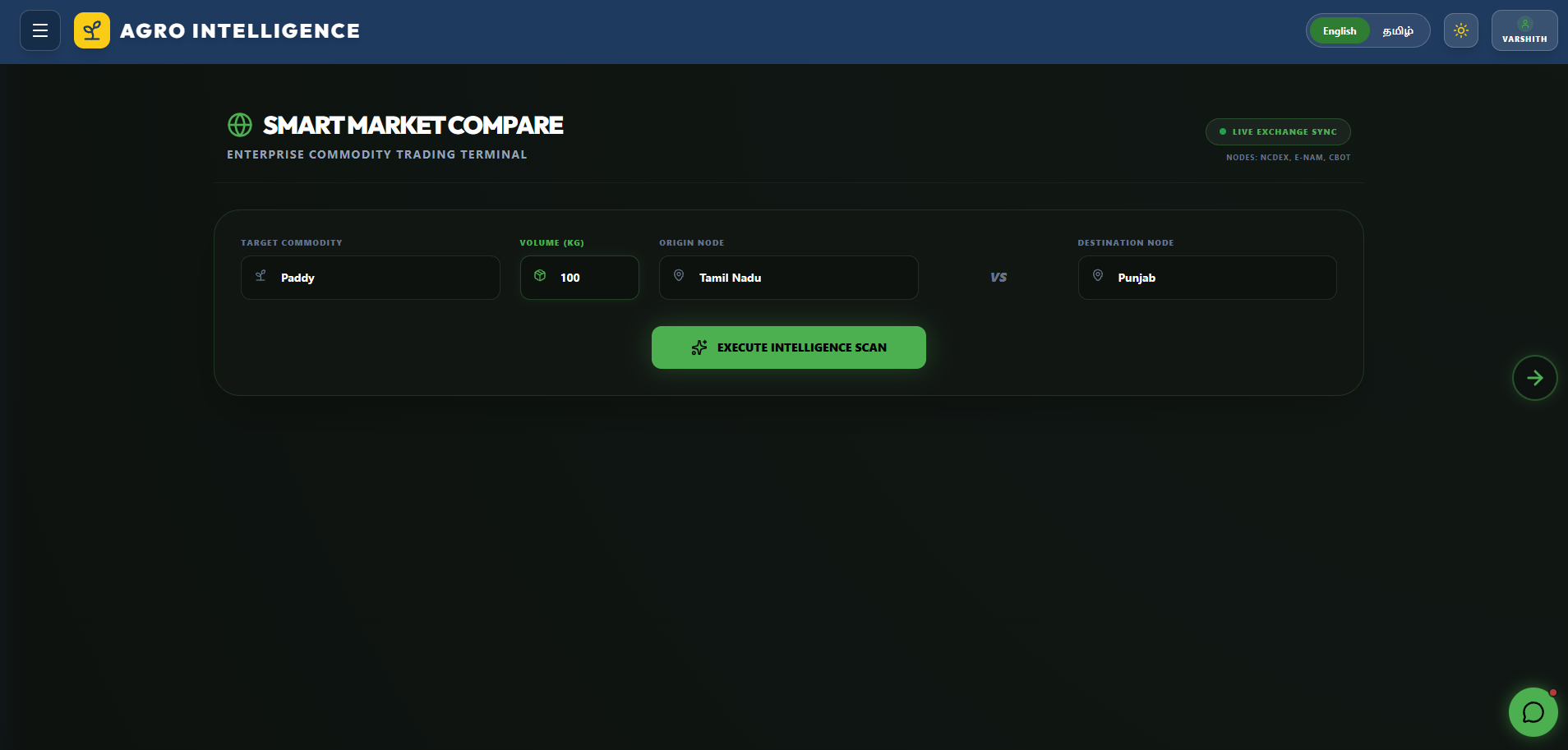Click the VOLUME (KG) label
The height and width of the screenshot is (750, 1568).
(551, 243)
